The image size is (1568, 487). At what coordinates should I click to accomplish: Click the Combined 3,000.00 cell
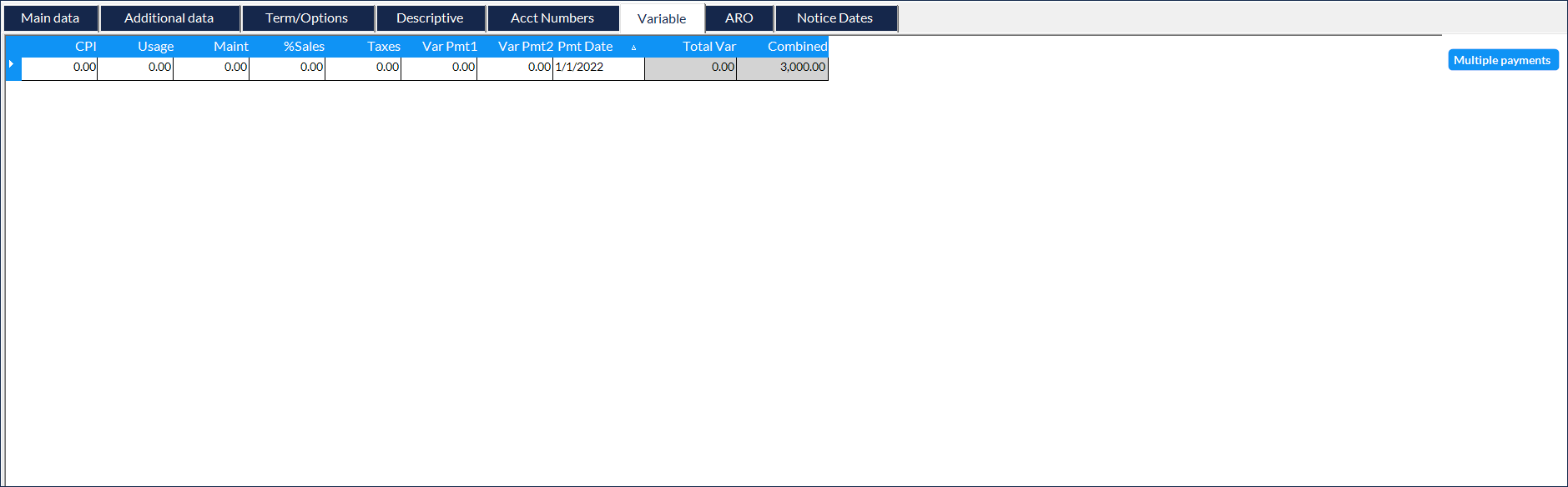pyautogui.click(x=783, y=68)
